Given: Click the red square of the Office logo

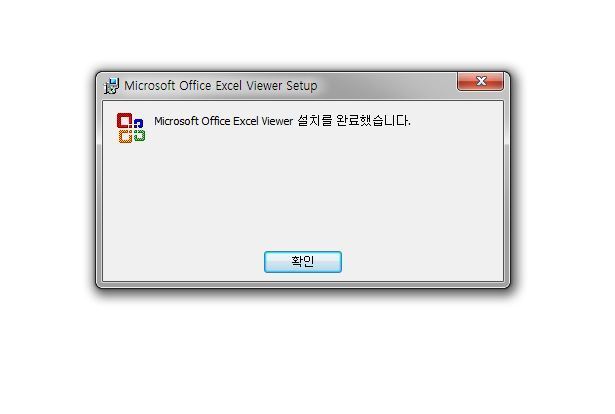Looking at the screenshot, I should [124, 120].
